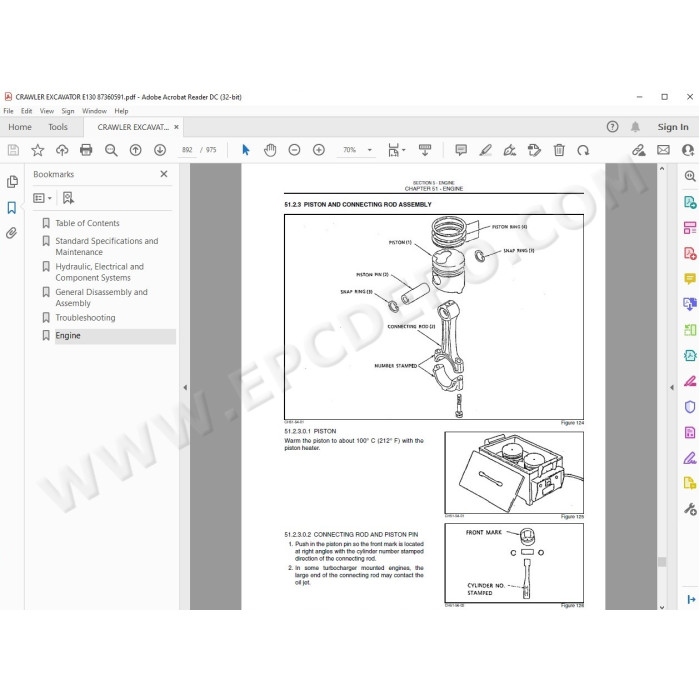Open the Fill & Sign tool in right pane

pyautogui.click(x=690, y=458)
